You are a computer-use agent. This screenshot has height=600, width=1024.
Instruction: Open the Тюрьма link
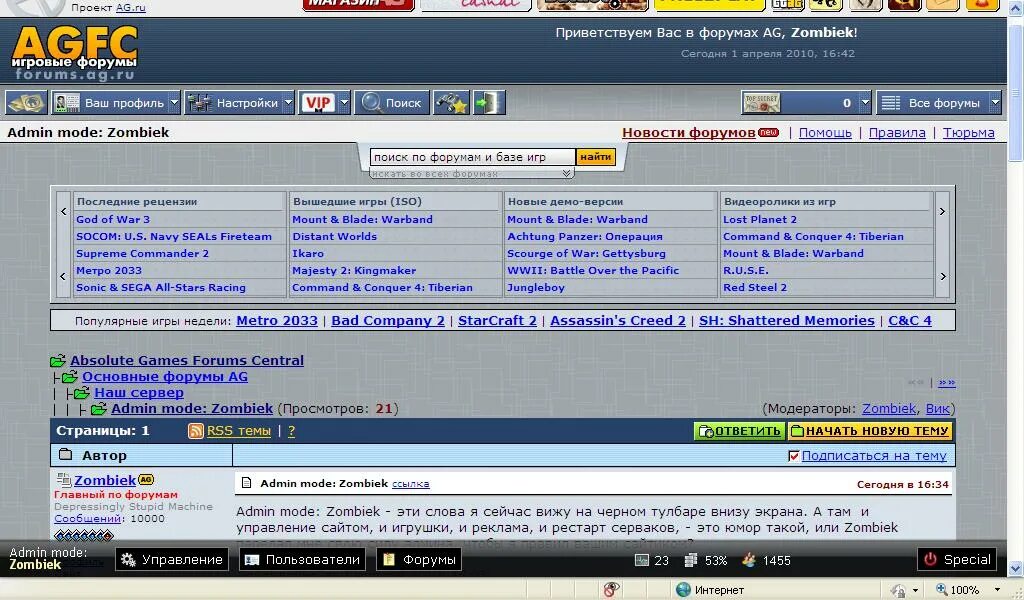[x=968, y=133]
